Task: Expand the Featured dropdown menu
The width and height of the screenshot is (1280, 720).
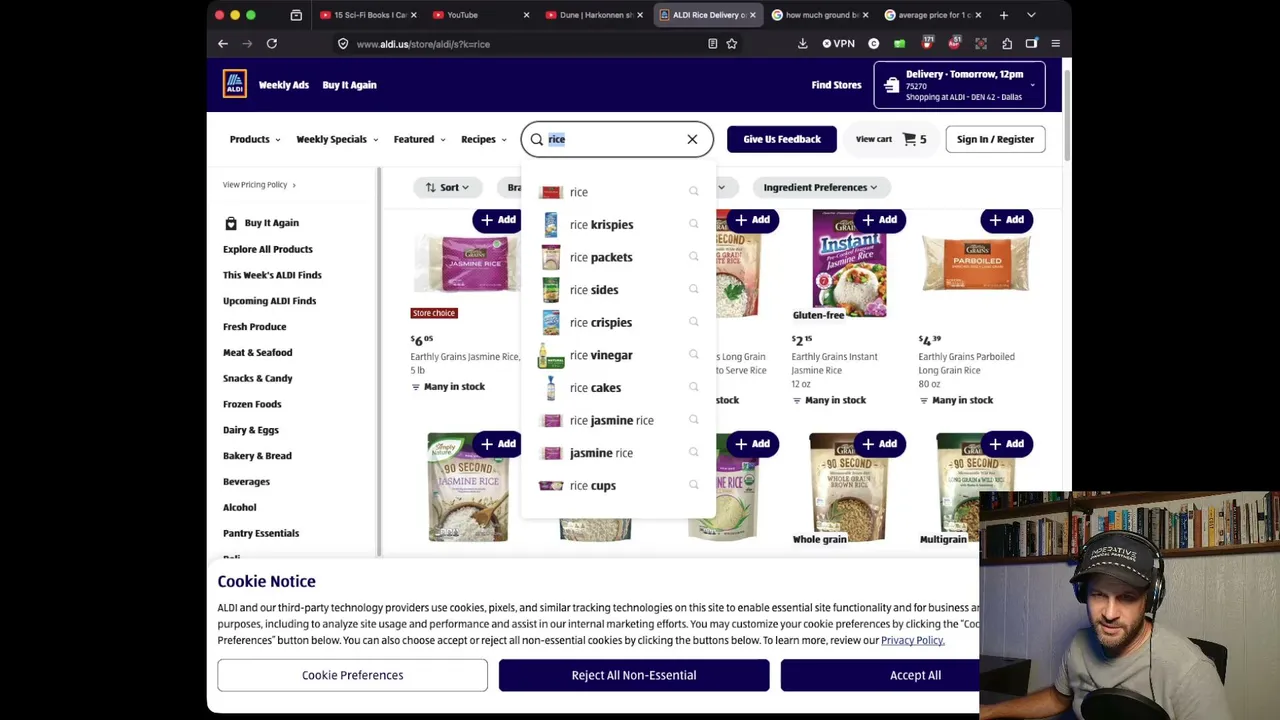Action: [x=420, y=139]
